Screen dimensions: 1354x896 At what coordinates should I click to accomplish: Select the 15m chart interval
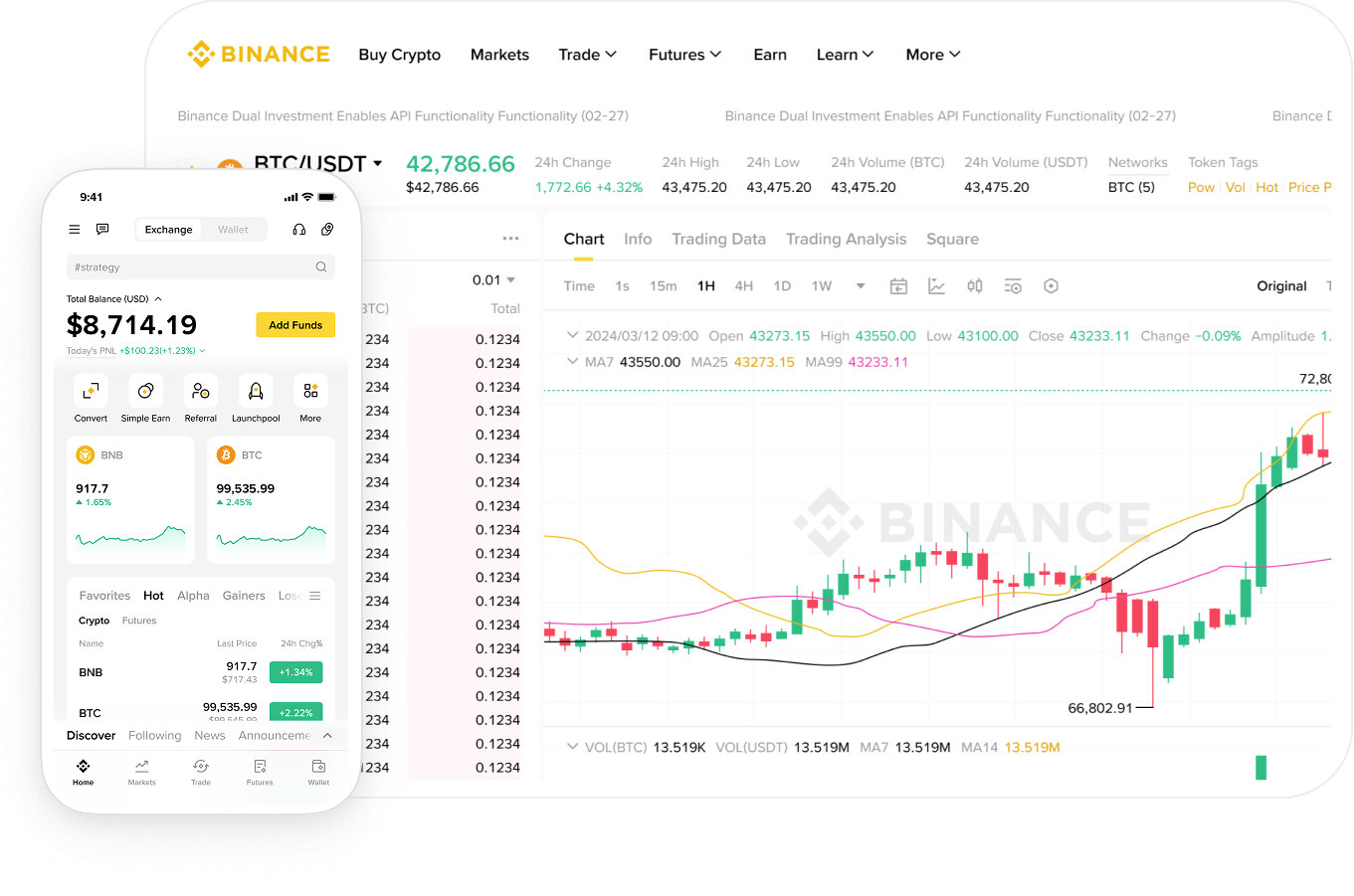click(664, 286)
